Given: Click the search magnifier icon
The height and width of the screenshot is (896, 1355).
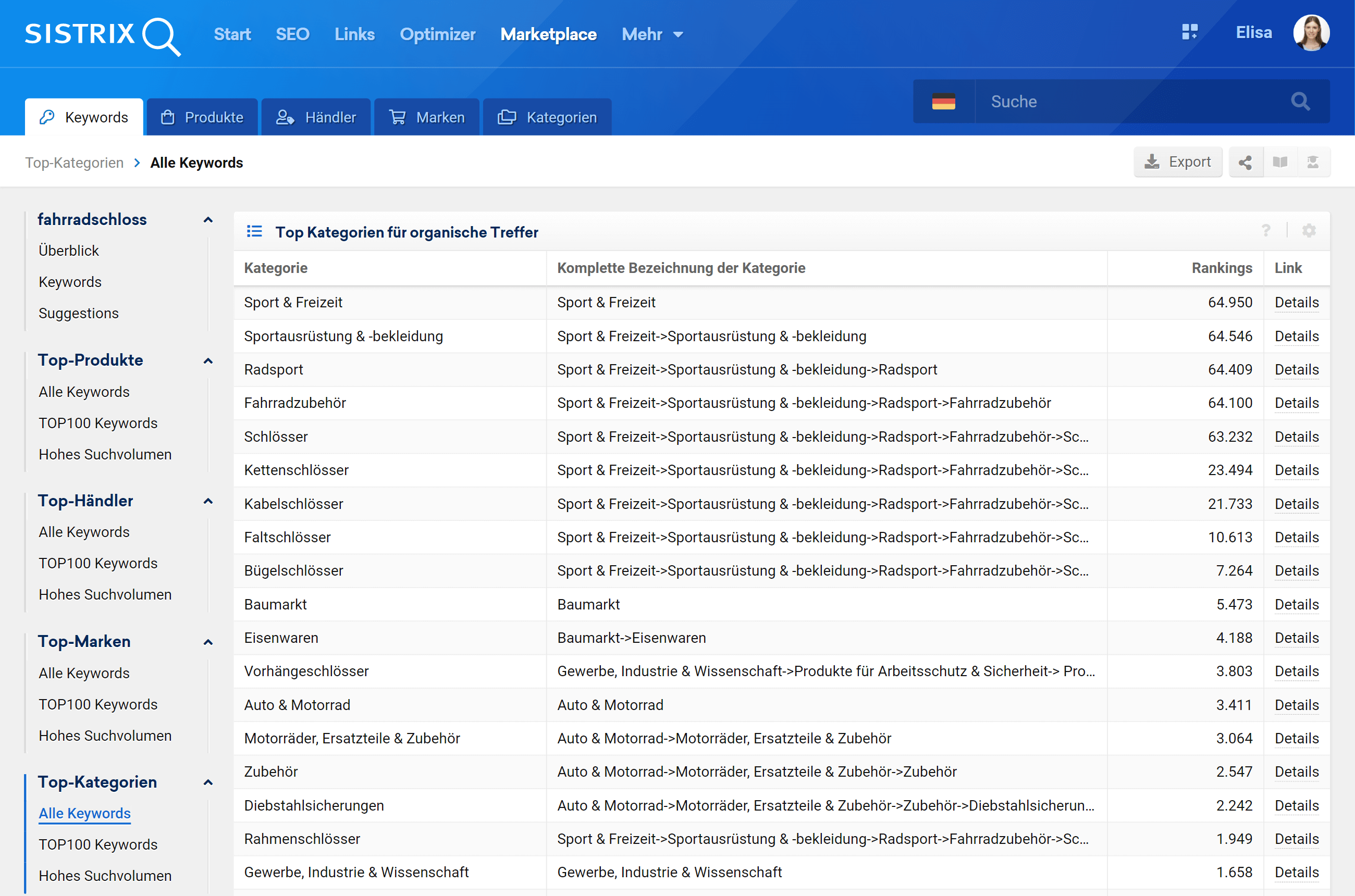Looking at the screenshot, I should pyautogui.click(x=1300, y=102).
